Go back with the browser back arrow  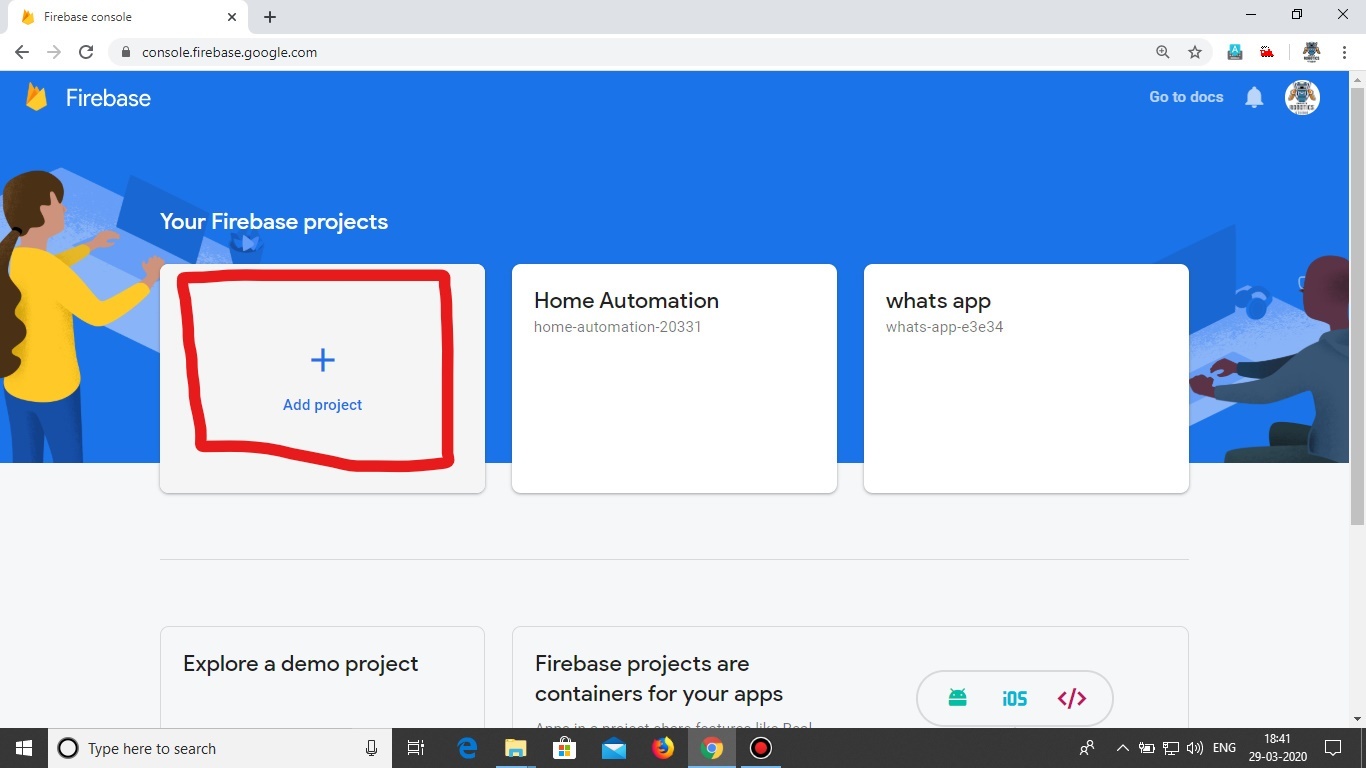coord(22,52)
